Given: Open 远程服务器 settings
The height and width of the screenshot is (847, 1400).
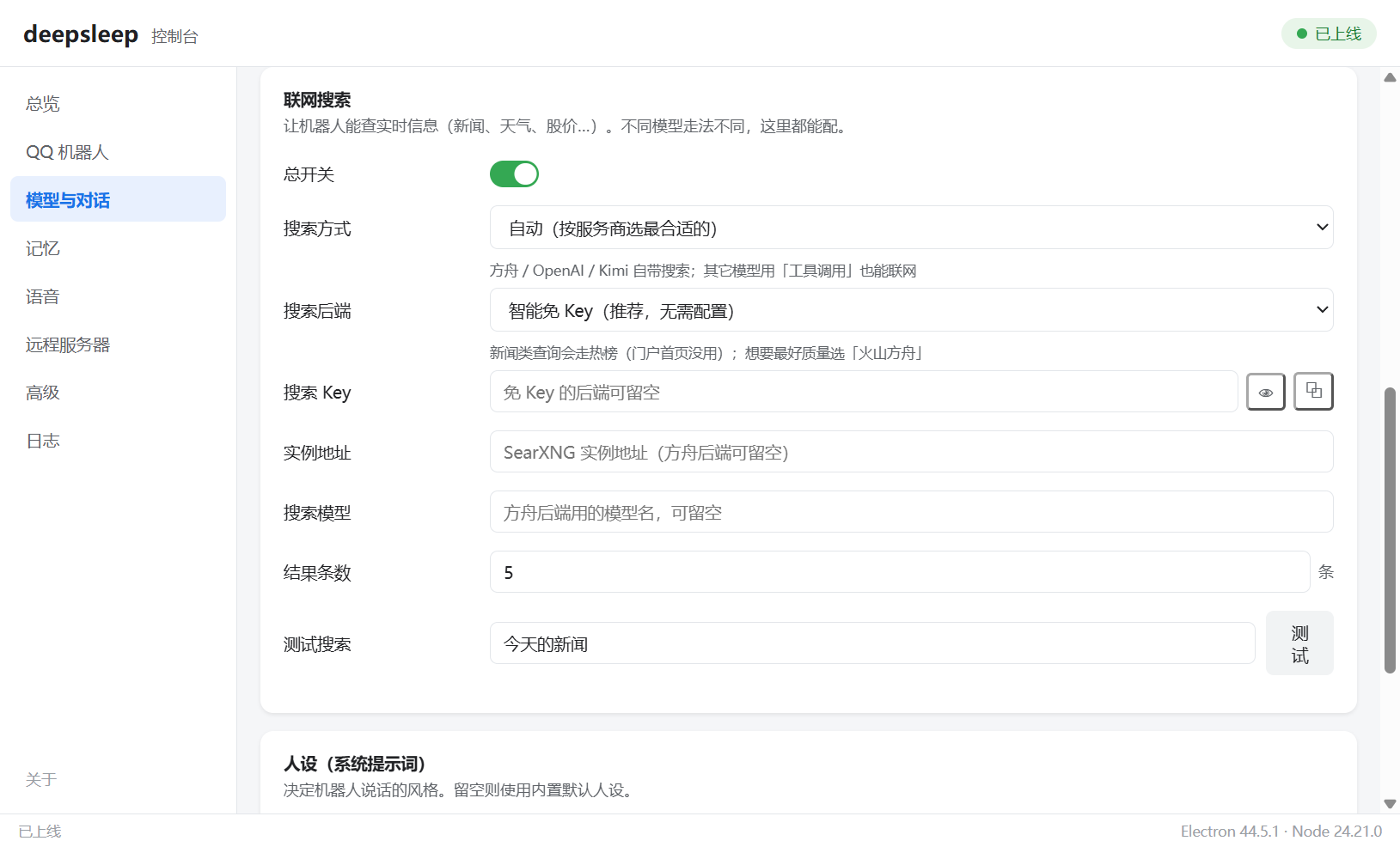Looking at the screenshot, I should coord(118,344).
